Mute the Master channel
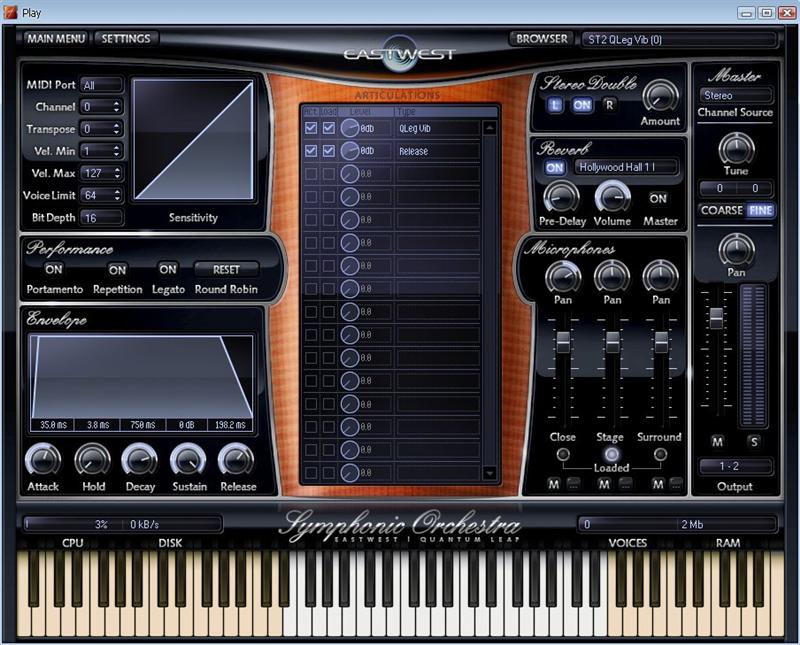This screenshot has width=800, height=645. click(717, 442)
